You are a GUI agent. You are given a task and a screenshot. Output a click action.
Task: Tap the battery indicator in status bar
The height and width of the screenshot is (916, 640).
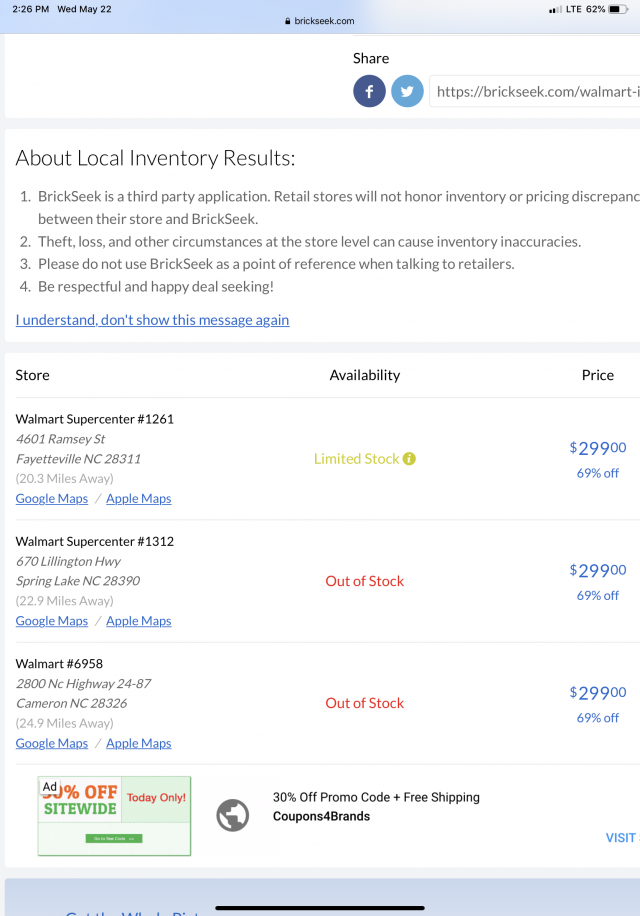[x=618, y=9]
